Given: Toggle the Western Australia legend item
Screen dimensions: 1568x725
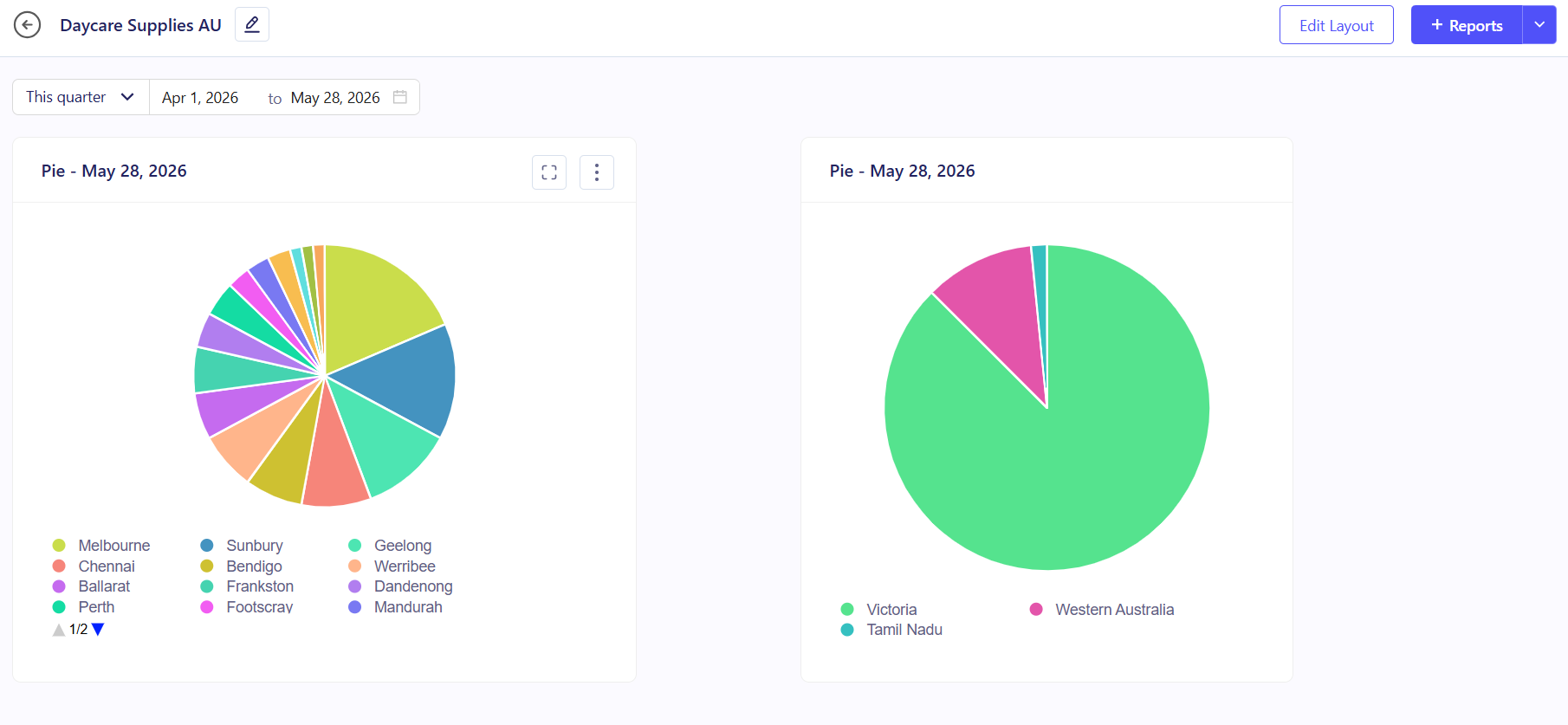Looking at the screenshot, I should [1102, 610].
